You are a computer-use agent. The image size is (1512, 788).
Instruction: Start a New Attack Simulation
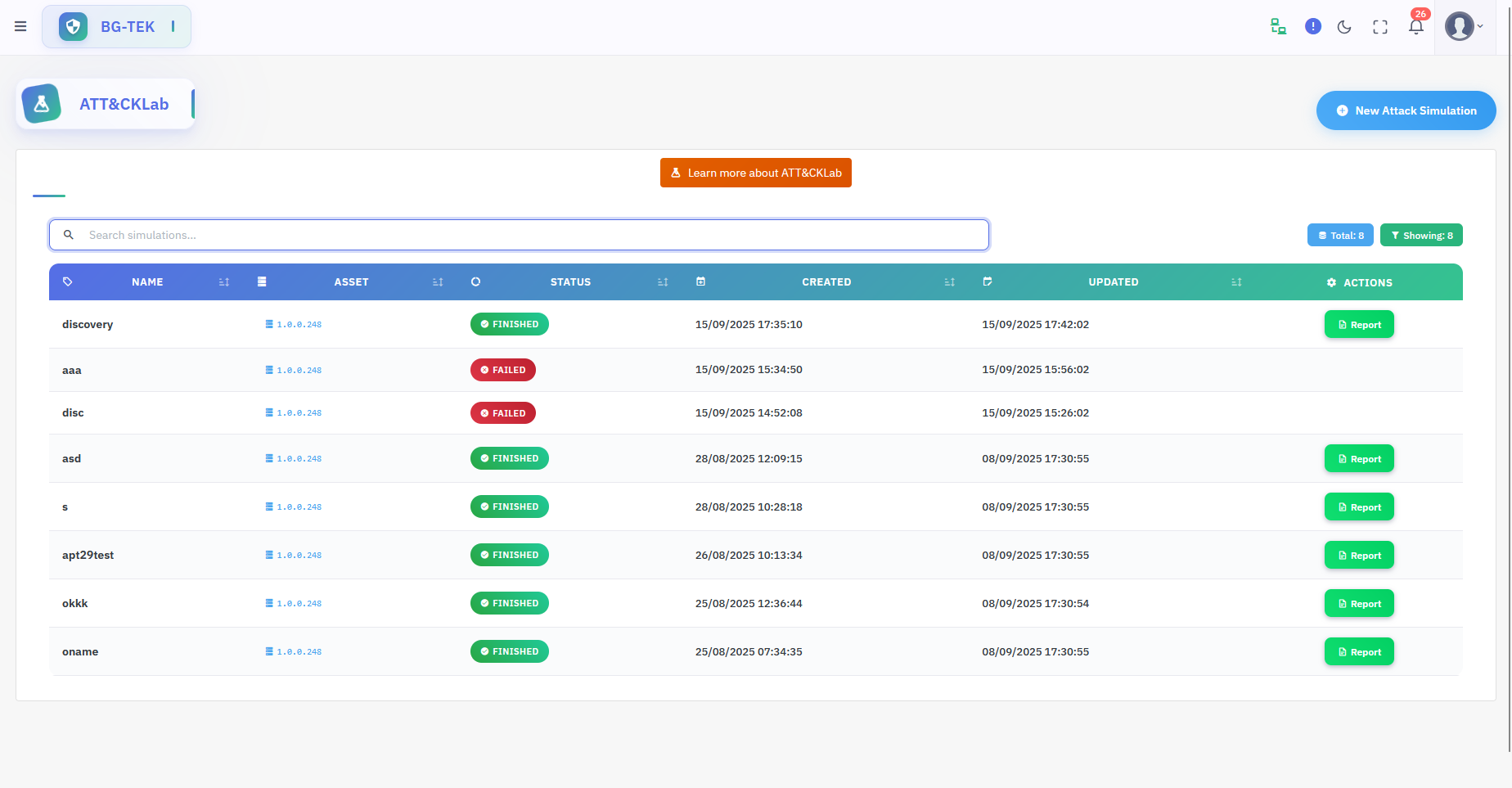pyautogui.click(x=1406, y=110)
